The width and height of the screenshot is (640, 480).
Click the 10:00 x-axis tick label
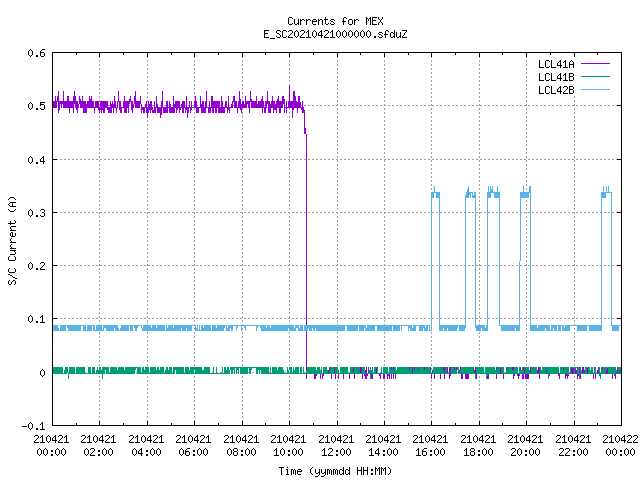[288, 452]
